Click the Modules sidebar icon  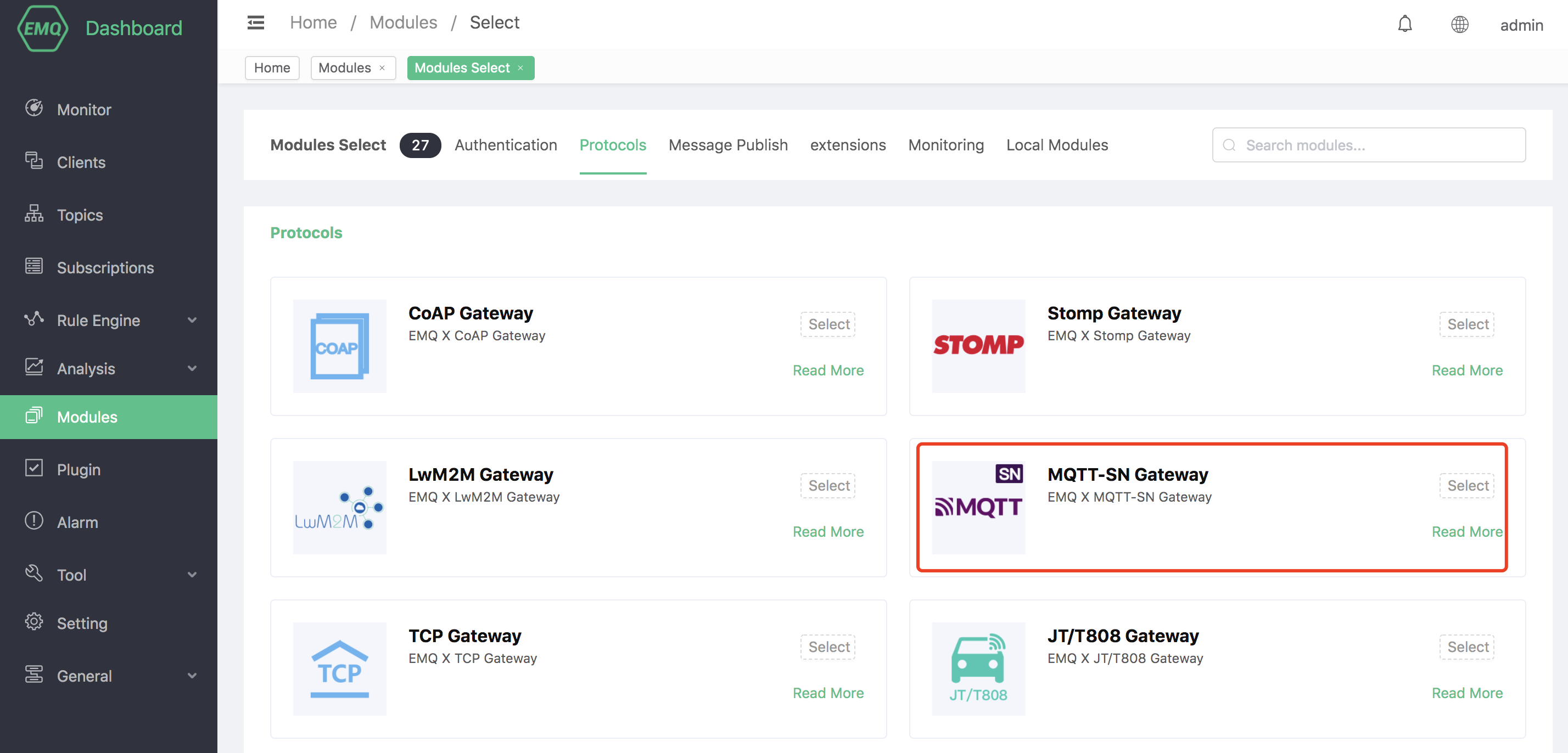[34, 415]
